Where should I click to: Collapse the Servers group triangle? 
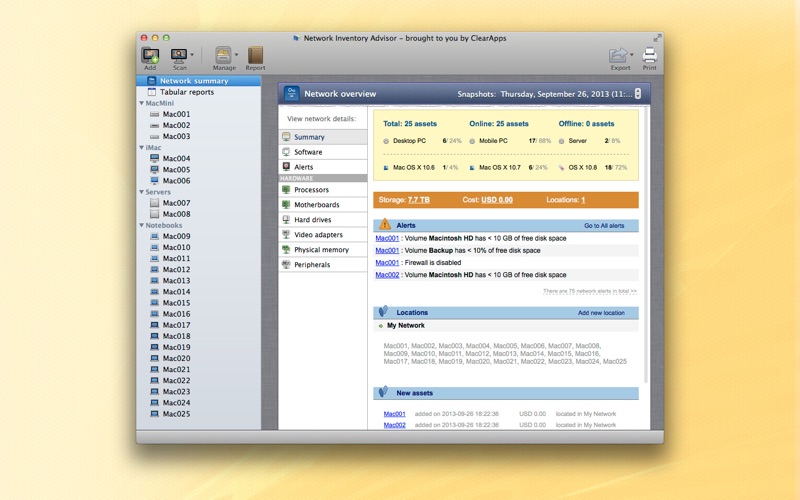(x=141, y=192)
